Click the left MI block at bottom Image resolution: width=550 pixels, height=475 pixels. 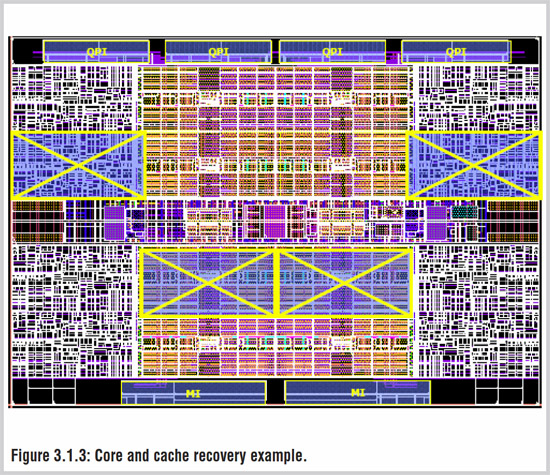coord(193,393)
